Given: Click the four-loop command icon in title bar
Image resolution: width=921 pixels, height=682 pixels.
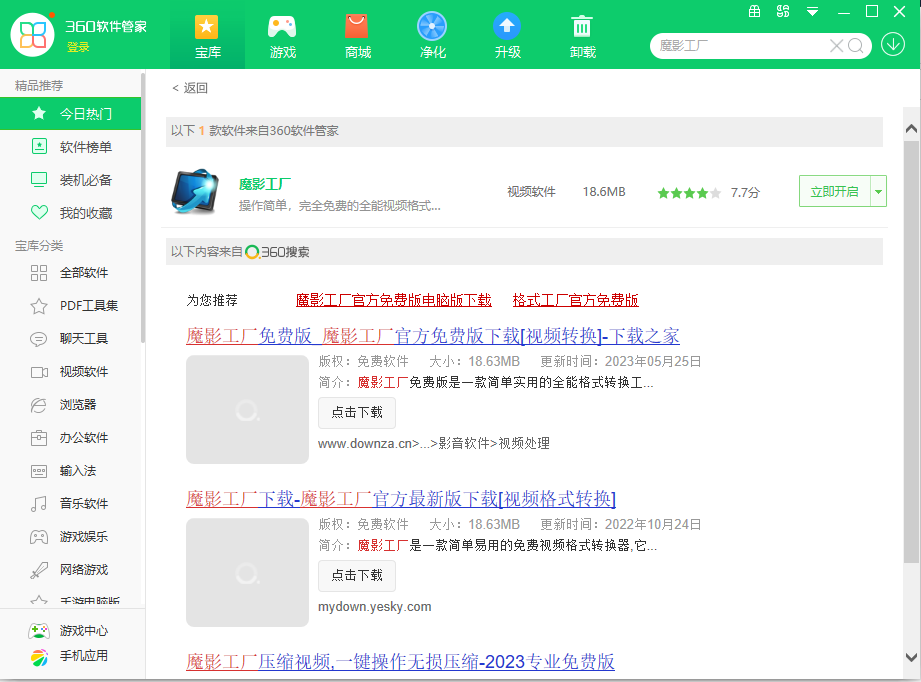Looking at the screenshot, I should coord(783,11).
